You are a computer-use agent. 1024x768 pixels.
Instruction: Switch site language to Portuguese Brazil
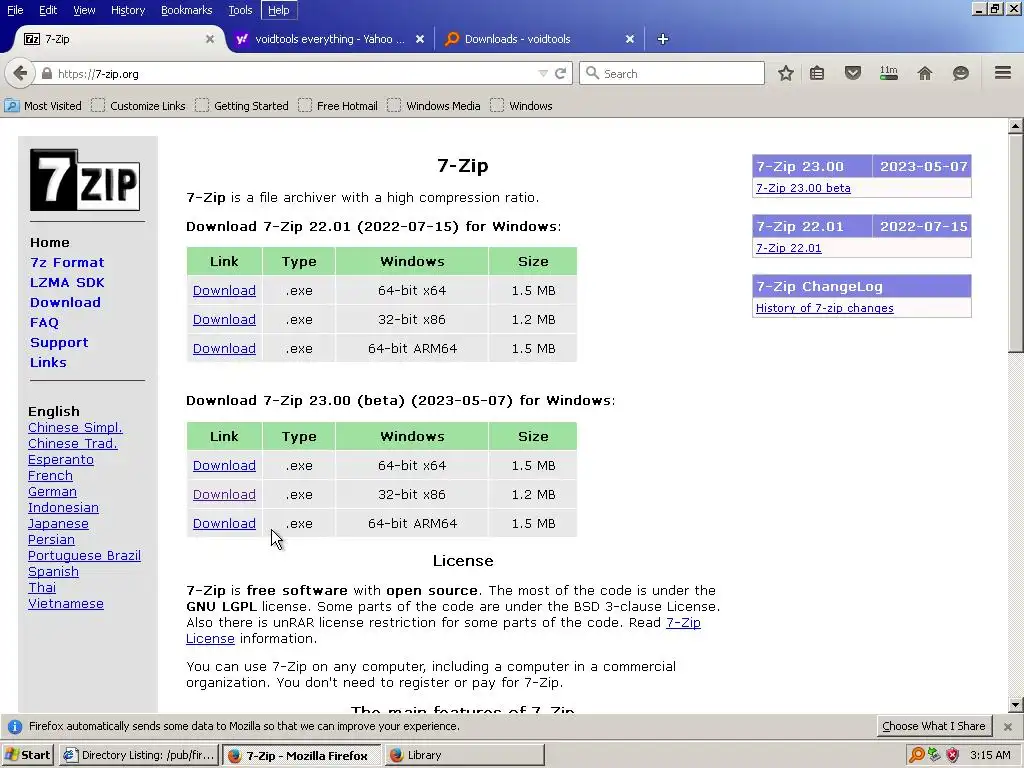[84, 556]
